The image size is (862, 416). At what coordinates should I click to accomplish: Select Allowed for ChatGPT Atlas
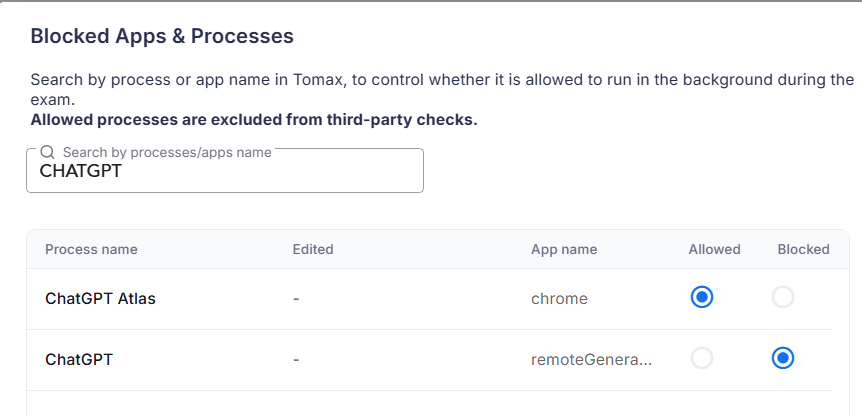pos(701,297)
